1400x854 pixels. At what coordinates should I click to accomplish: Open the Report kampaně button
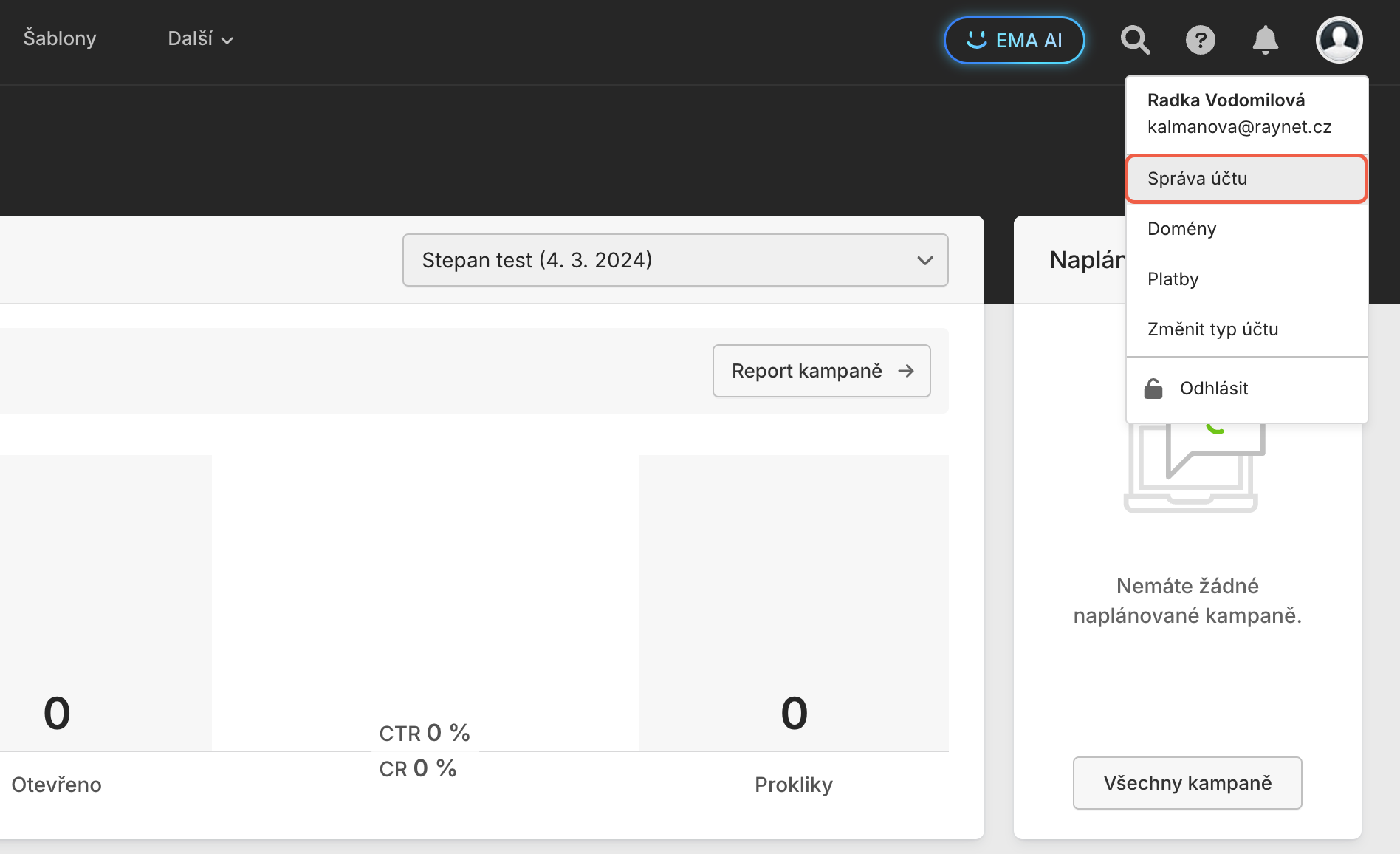pyautogui.click(x=821, y=371)
